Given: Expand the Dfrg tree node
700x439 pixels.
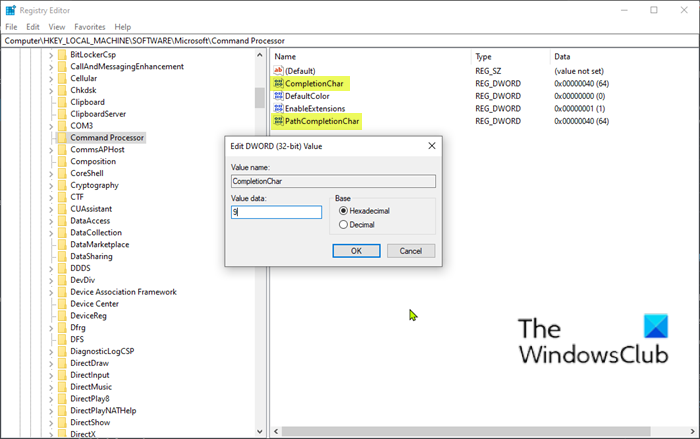Looking at the screenshot, I should (x=50, y=328).
